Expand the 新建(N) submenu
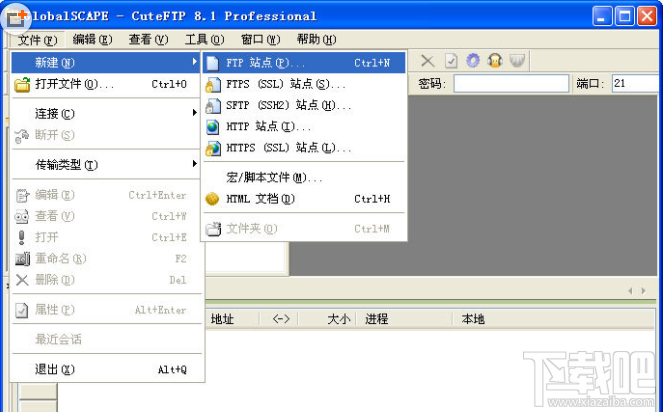This screenshot has height=412, width=663. (x=106, y=63)
